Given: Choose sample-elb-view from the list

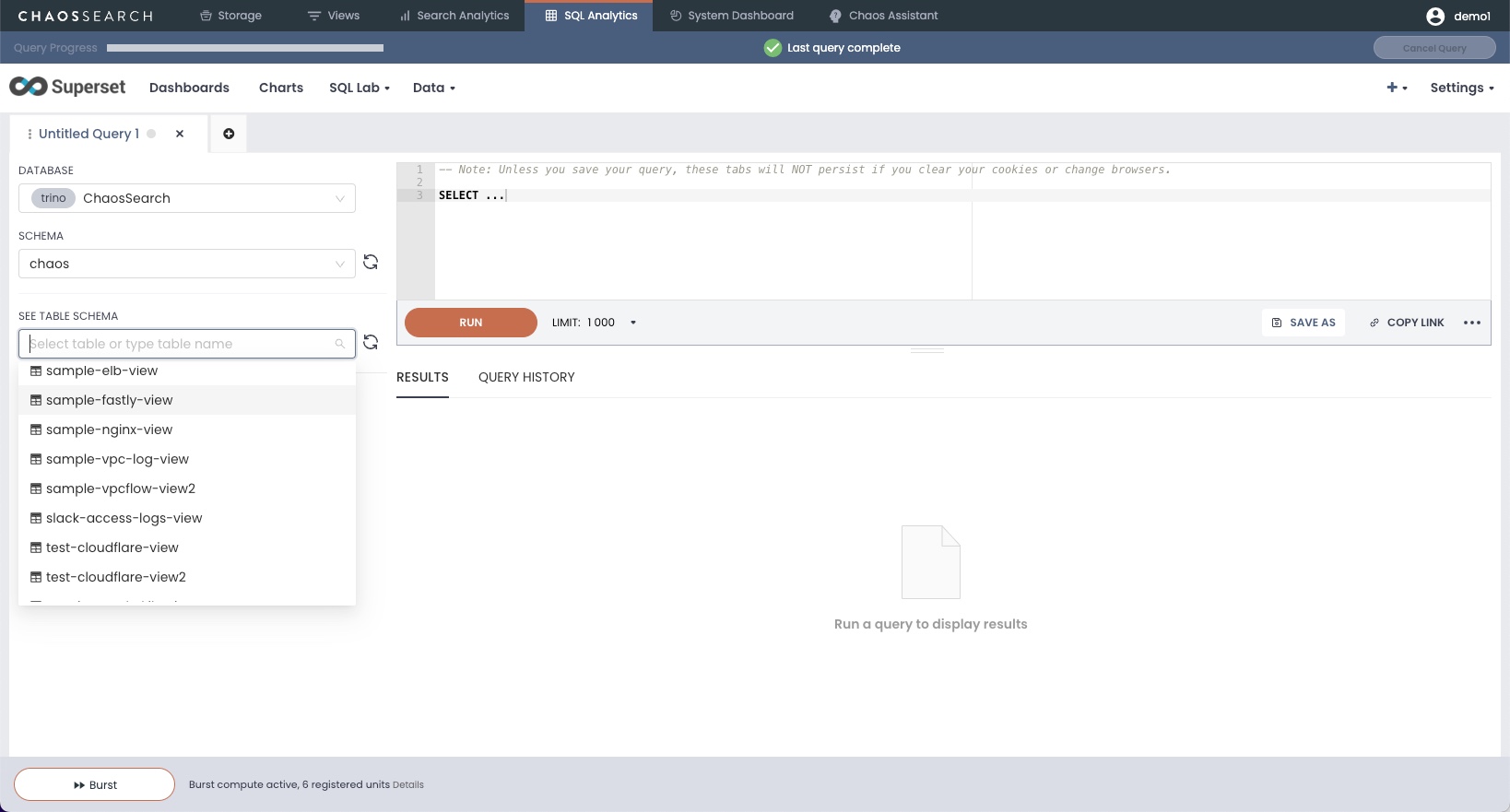Looking at the screenshot, I should click(x=187, y=371).
